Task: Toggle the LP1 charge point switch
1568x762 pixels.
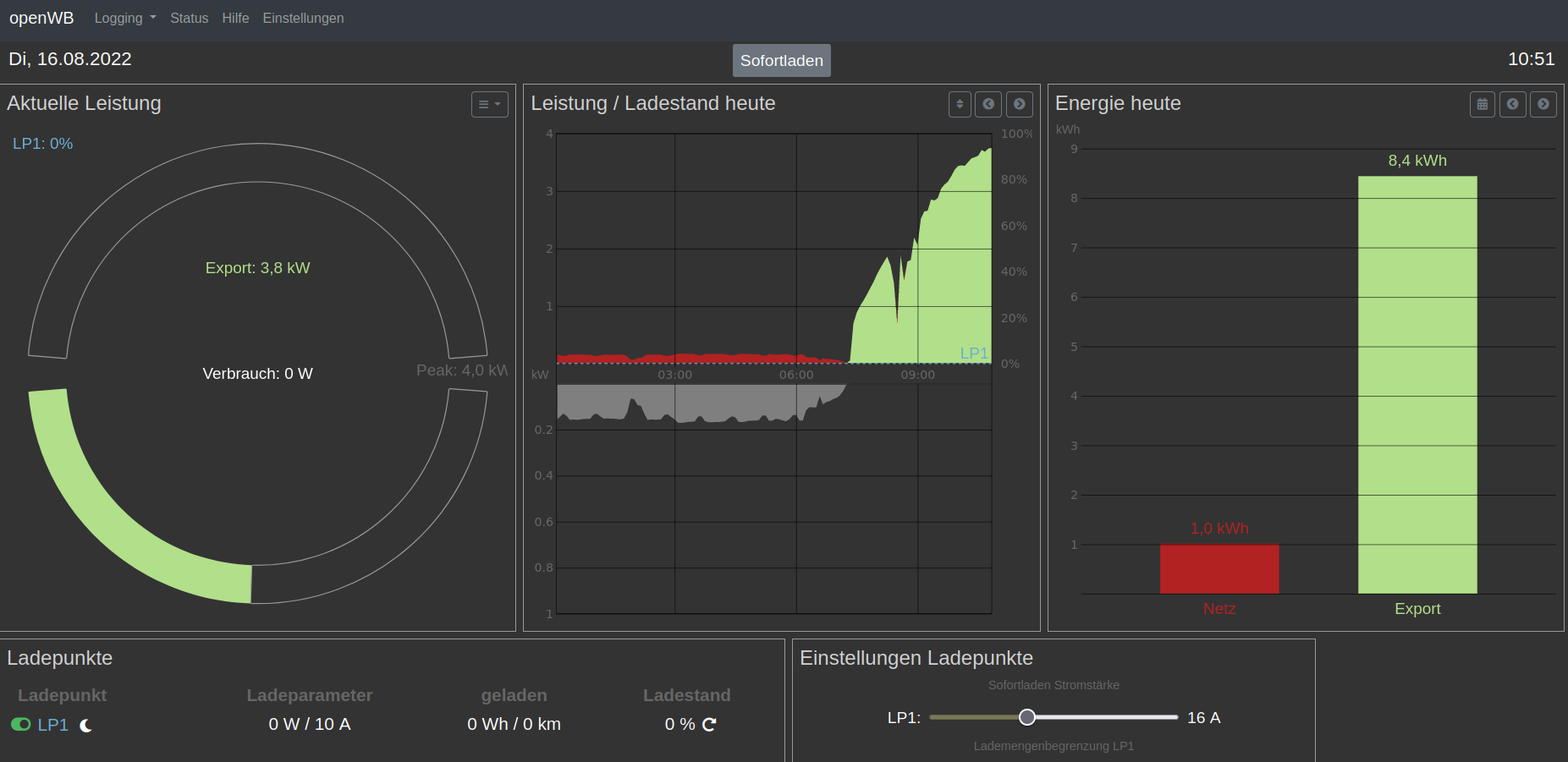Action: click(x=21, y=725)
